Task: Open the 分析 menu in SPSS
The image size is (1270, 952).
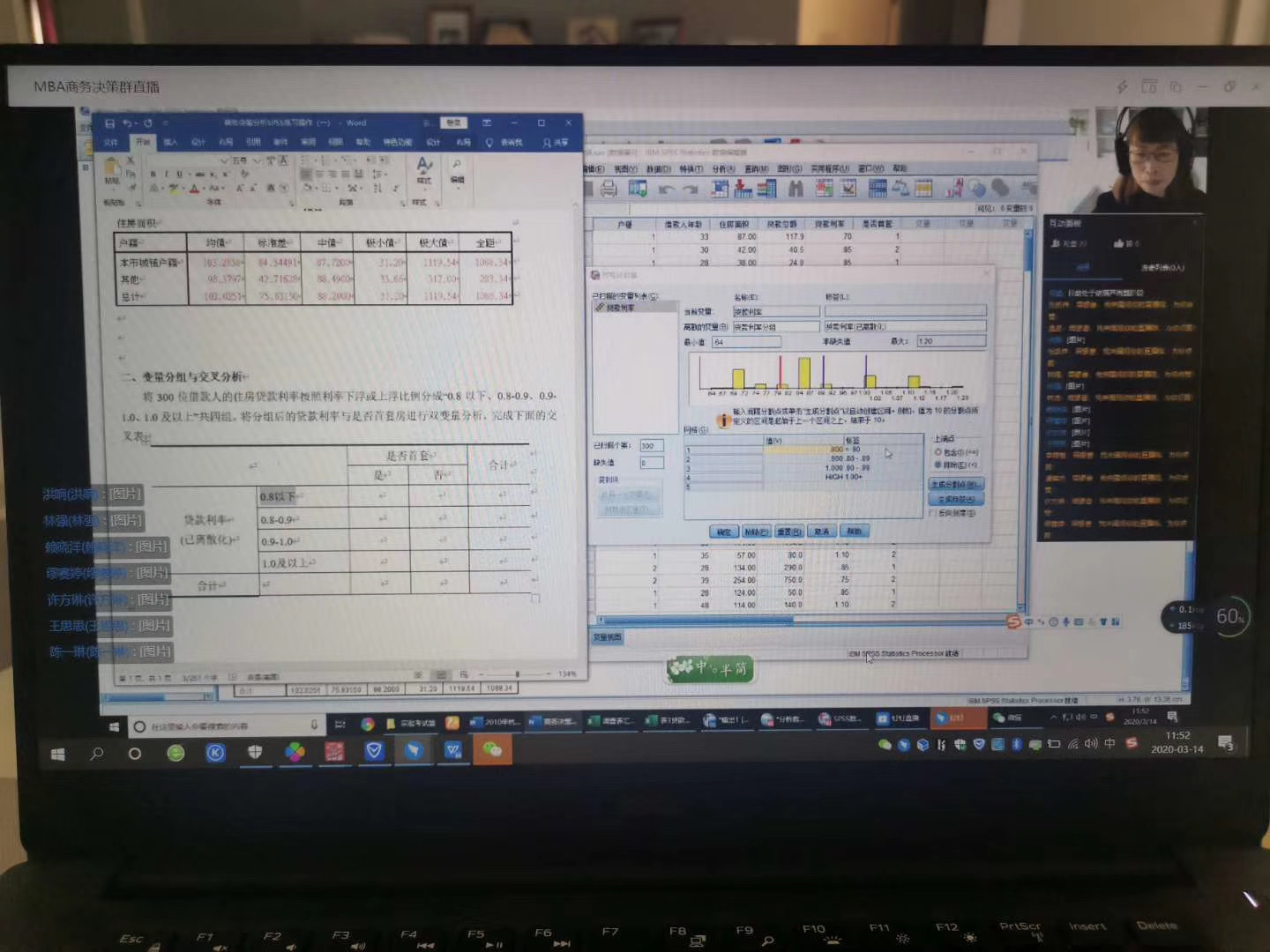Action: [722, 168]
